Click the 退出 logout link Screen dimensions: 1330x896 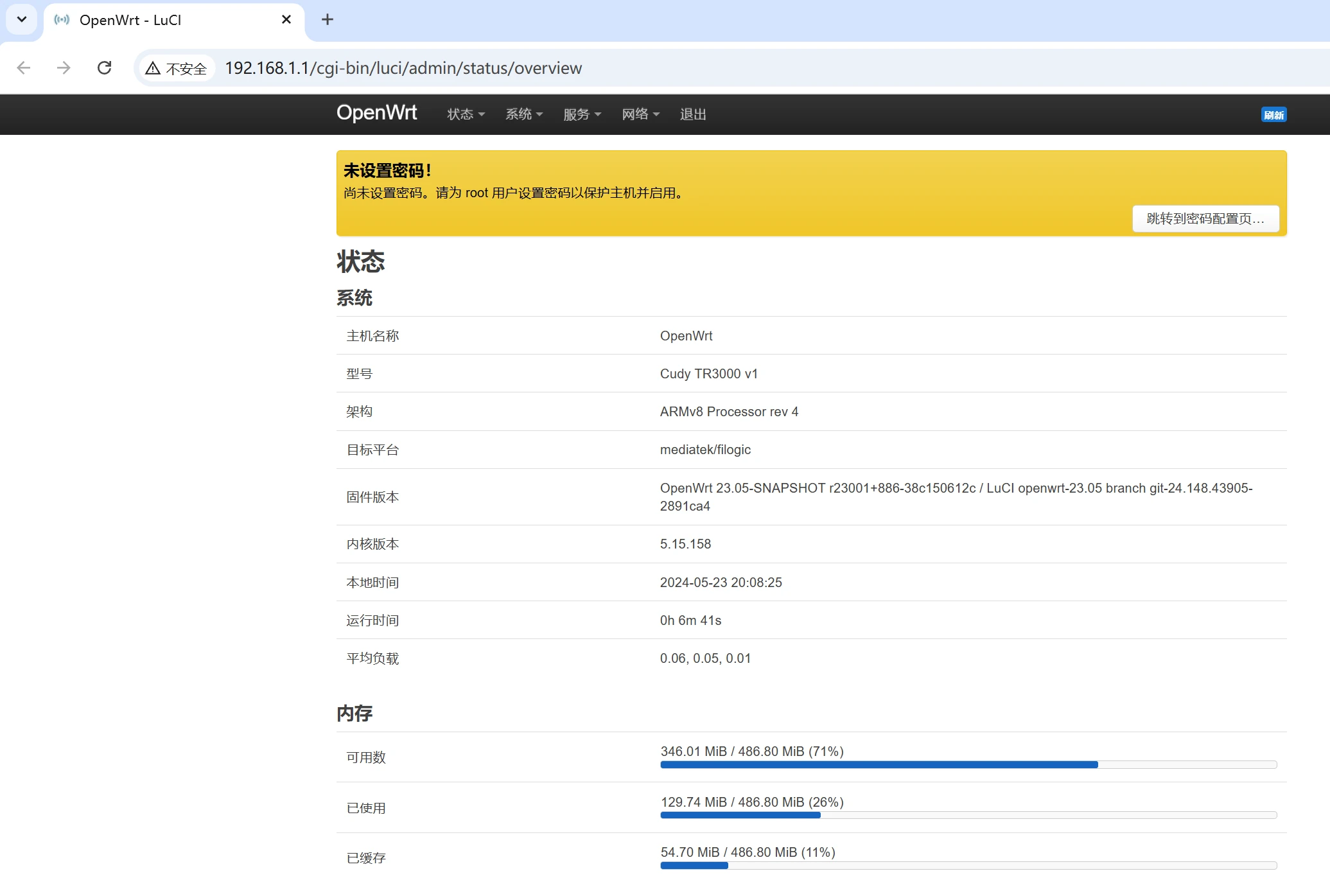[693, 114]
